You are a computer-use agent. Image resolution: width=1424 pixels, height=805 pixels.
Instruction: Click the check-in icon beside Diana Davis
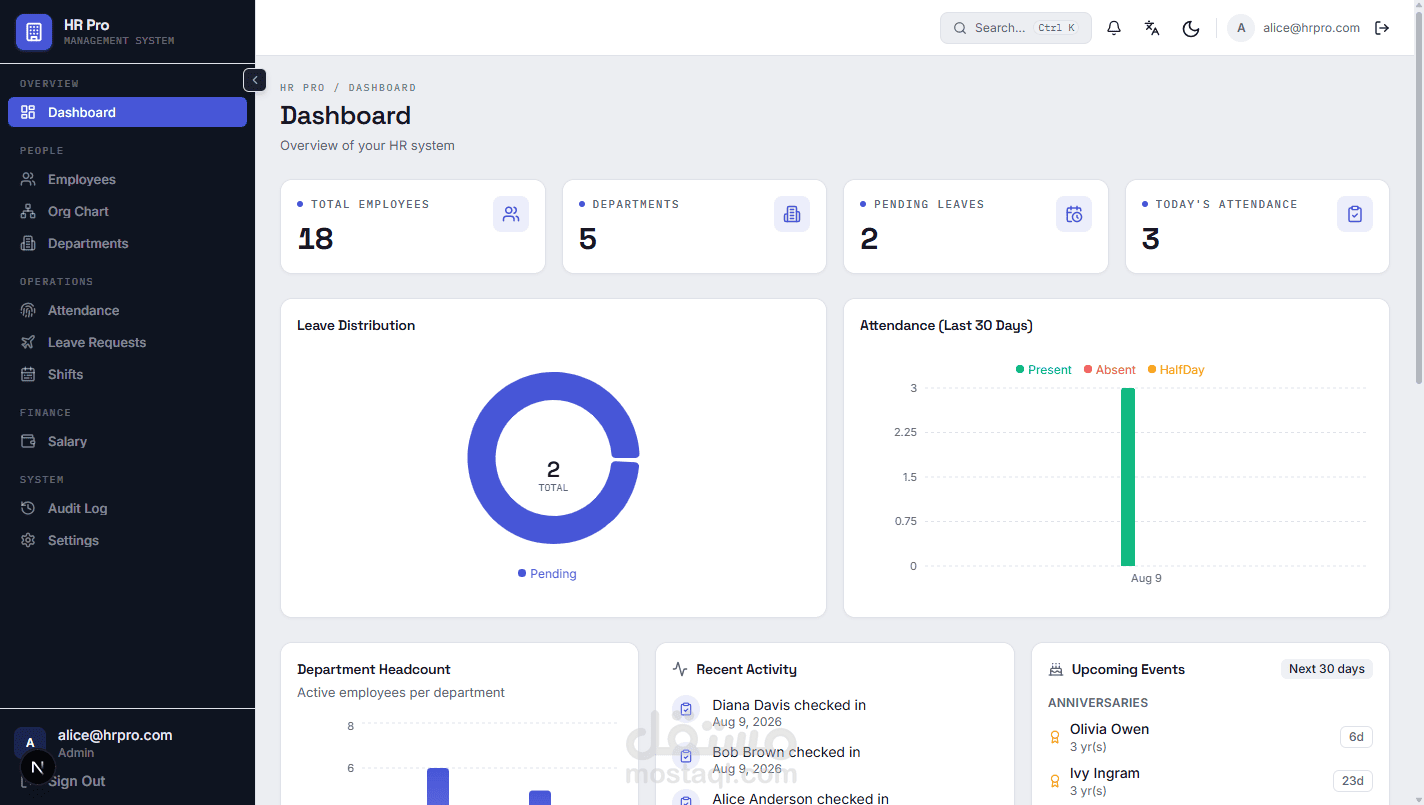point(686,709)
